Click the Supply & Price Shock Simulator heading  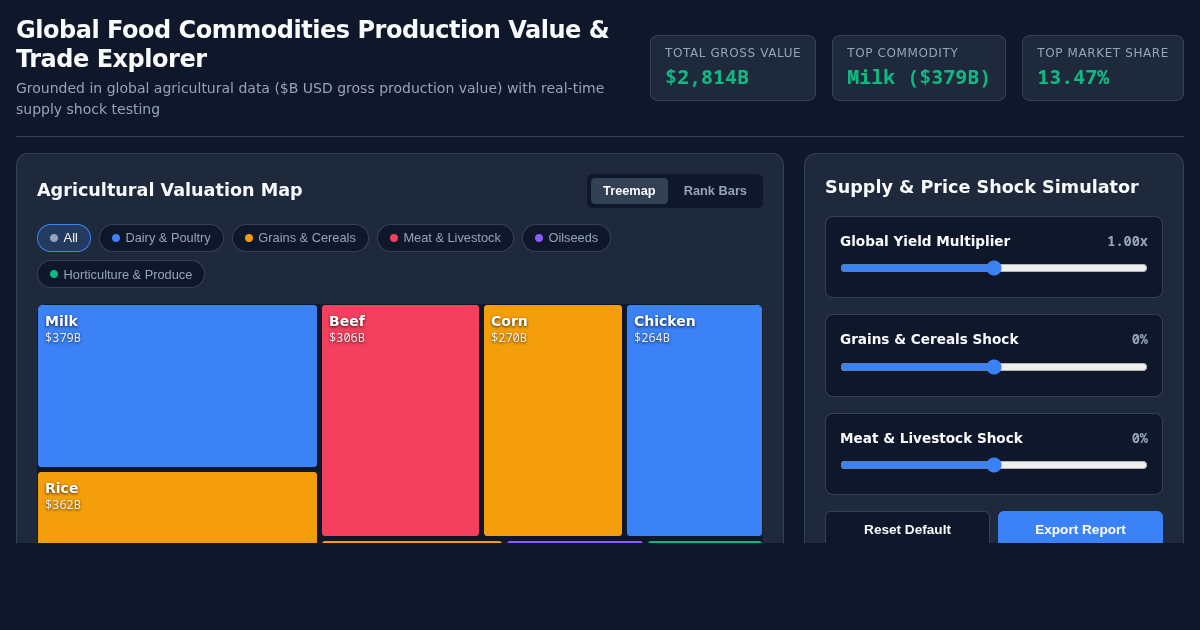tap(982, 187)
